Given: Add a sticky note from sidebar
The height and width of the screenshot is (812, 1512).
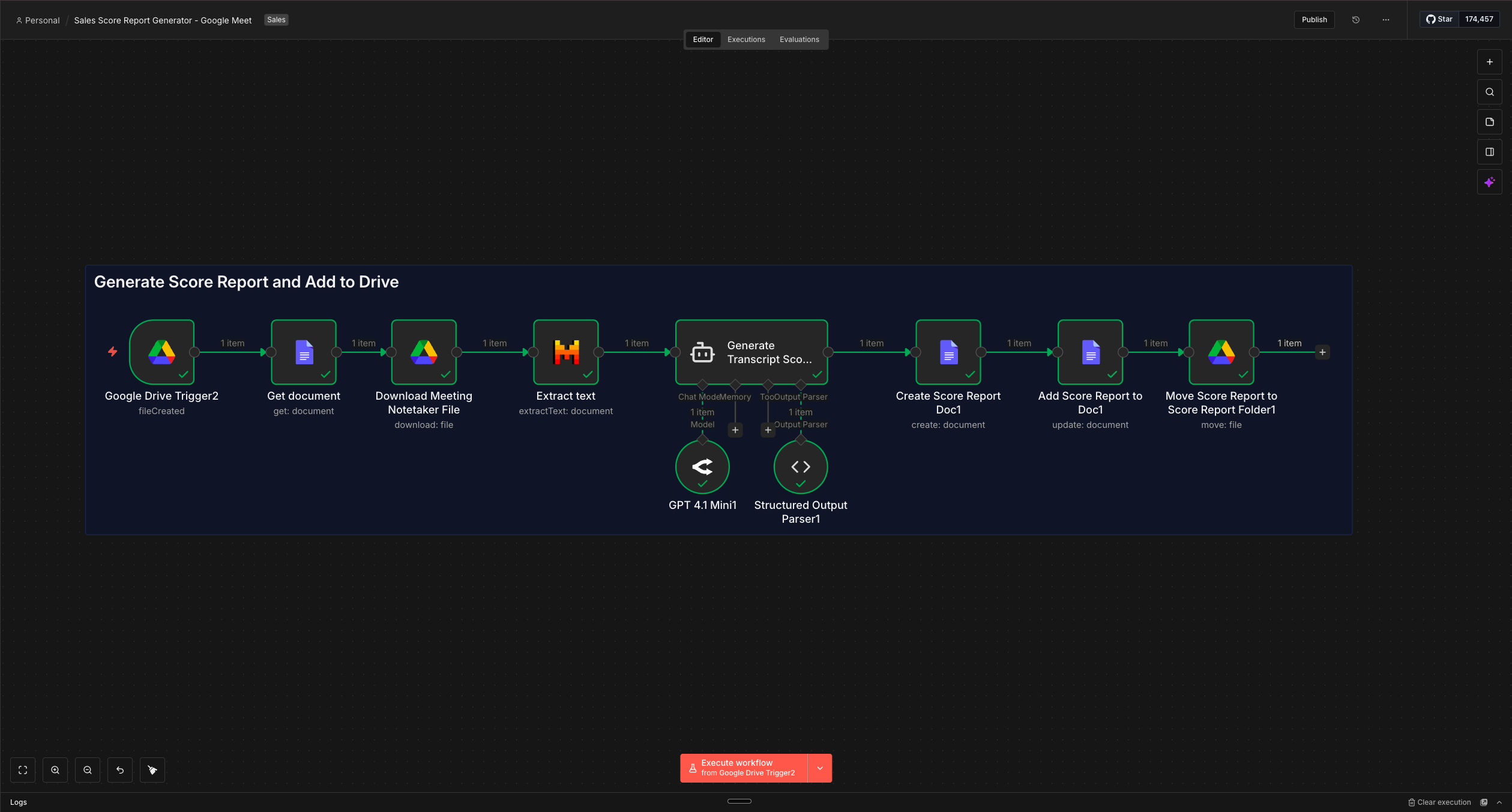Looking at the screenshot, I should pyautogui.click(x=1489, y=122).
